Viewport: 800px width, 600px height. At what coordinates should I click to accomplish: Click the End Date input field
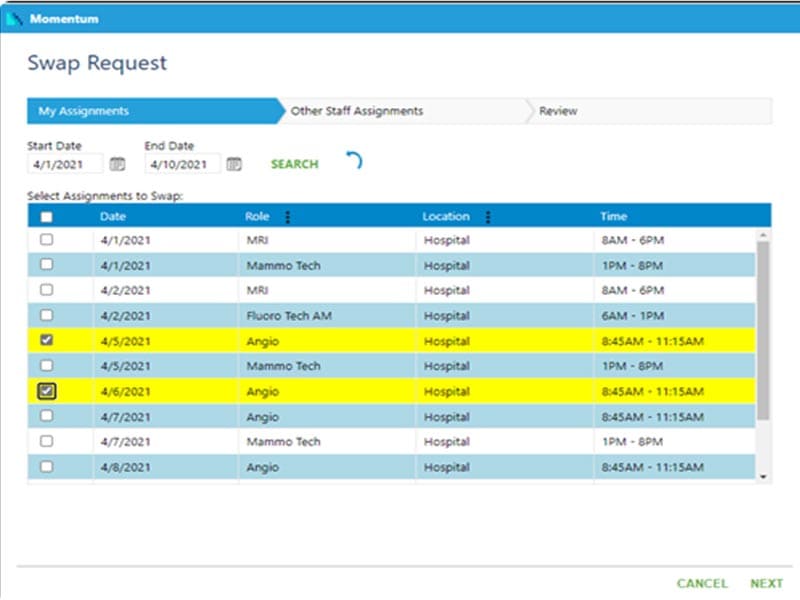point(183,164)
